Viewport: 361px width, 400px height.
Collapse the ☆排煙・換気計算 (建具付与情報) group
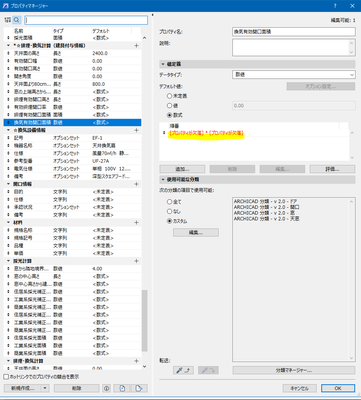point(9,46)
